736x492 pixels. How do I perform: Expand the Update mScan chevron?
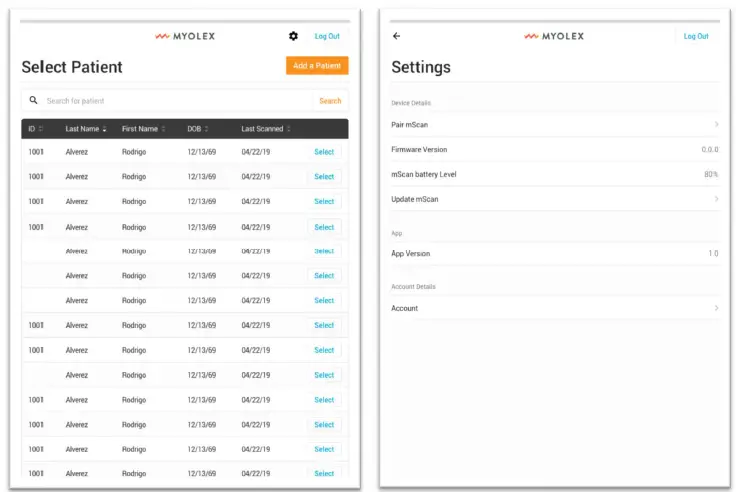tap(716, 199)
